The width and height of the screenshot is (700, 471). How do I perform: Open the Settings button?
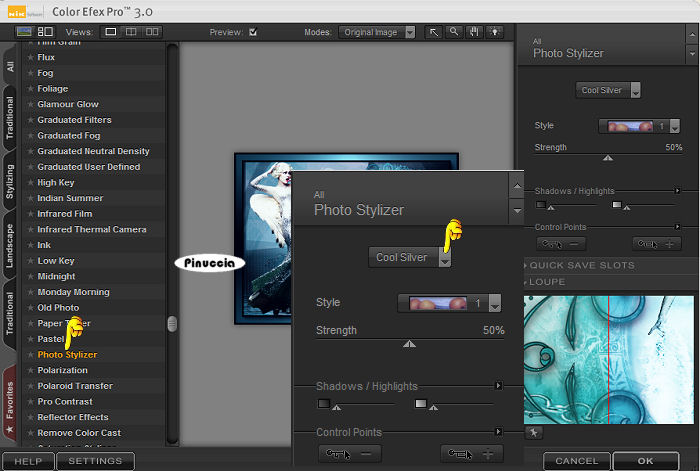(95, 461)
